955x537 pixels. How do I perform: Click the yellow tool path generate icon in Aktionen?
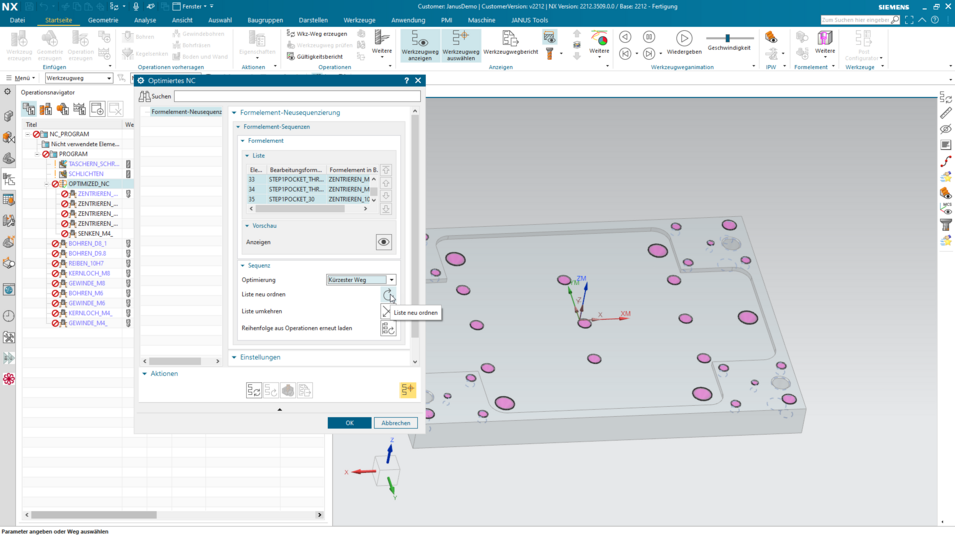407,390
